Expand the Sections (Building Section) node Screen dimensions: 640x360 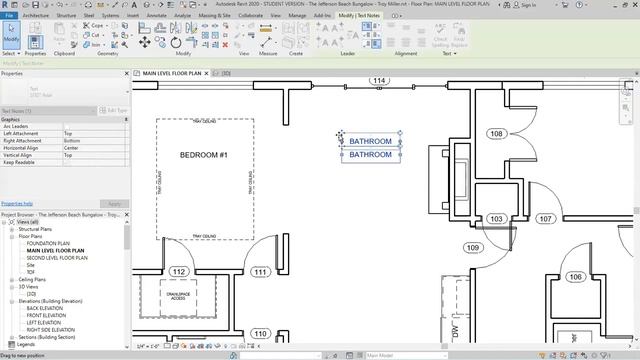click(x=12, y=337)
